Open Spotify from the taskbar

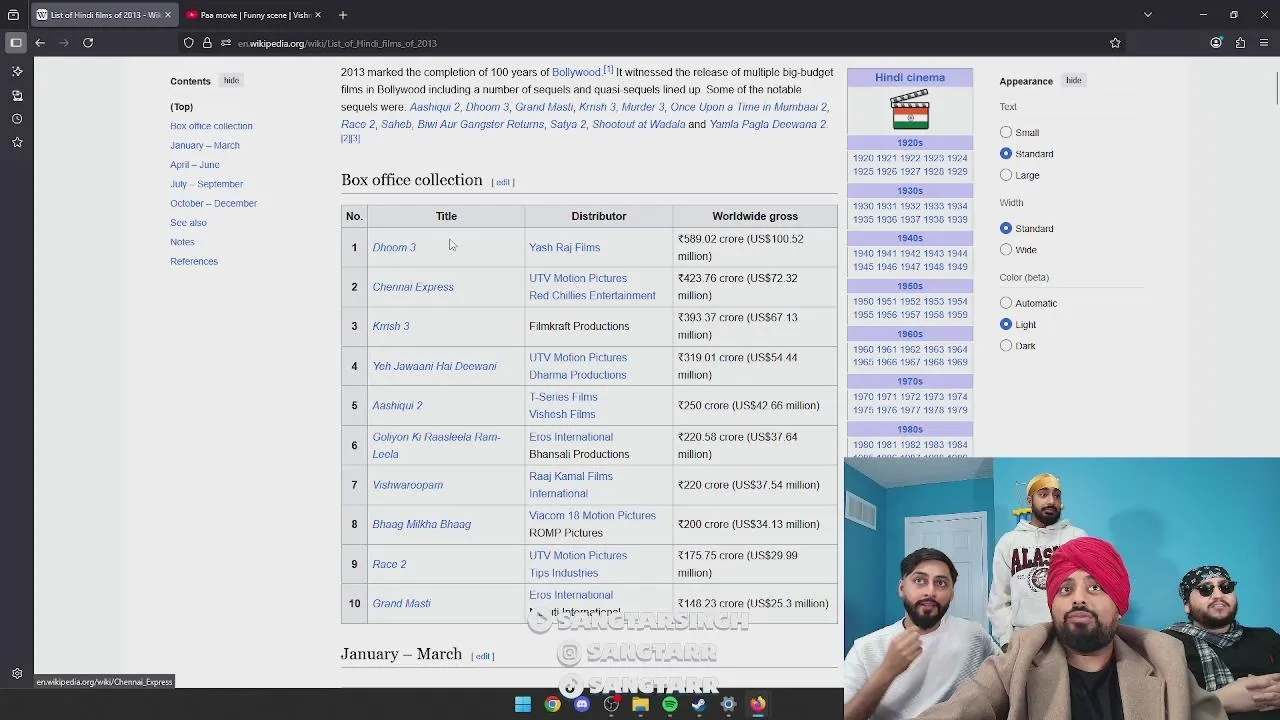pyautogui.click(x=670, y=705)
